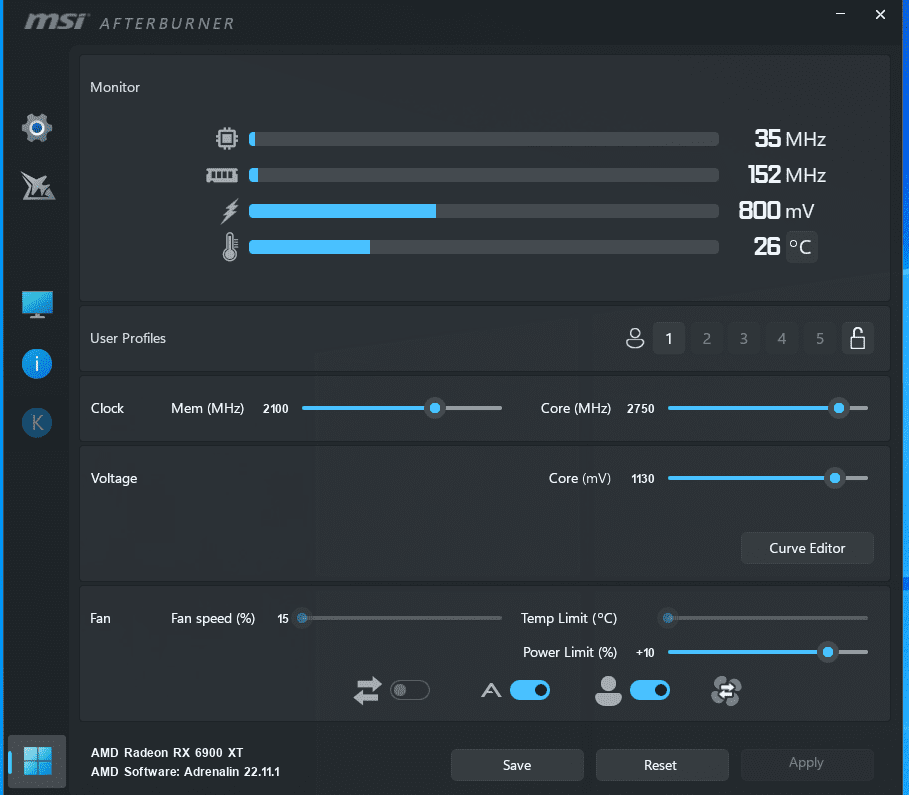Select user profile 4

(781, 338)
